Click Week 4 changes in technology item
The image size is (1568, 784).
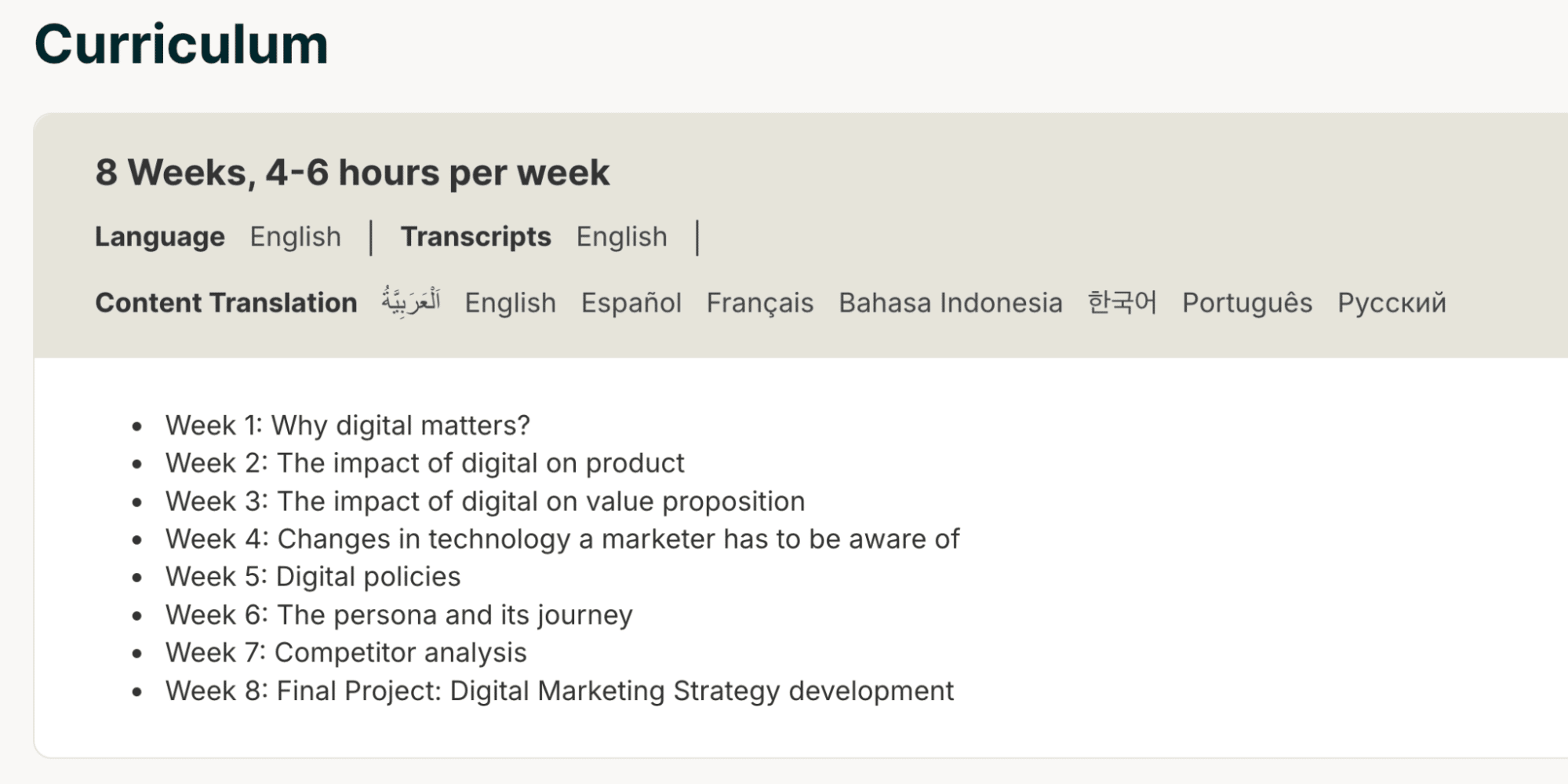(x=562, y=539)
